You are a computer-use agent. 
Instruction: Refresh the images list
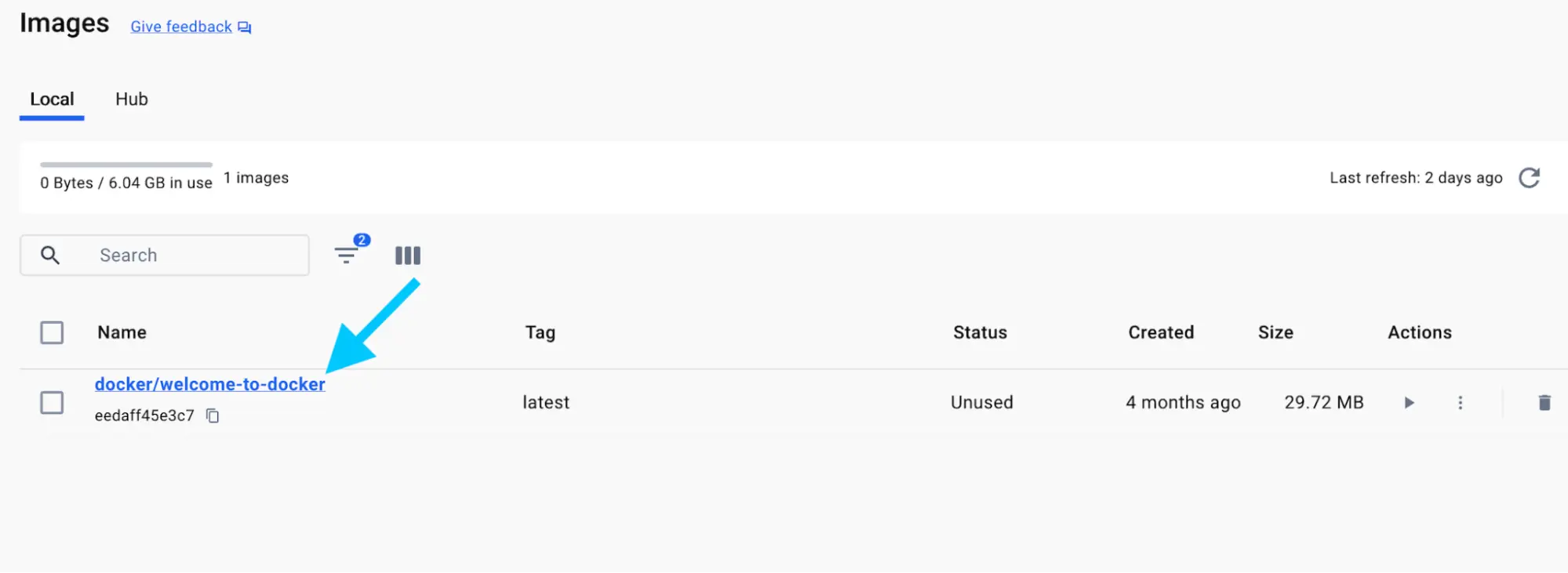(x=1530, y=178)
